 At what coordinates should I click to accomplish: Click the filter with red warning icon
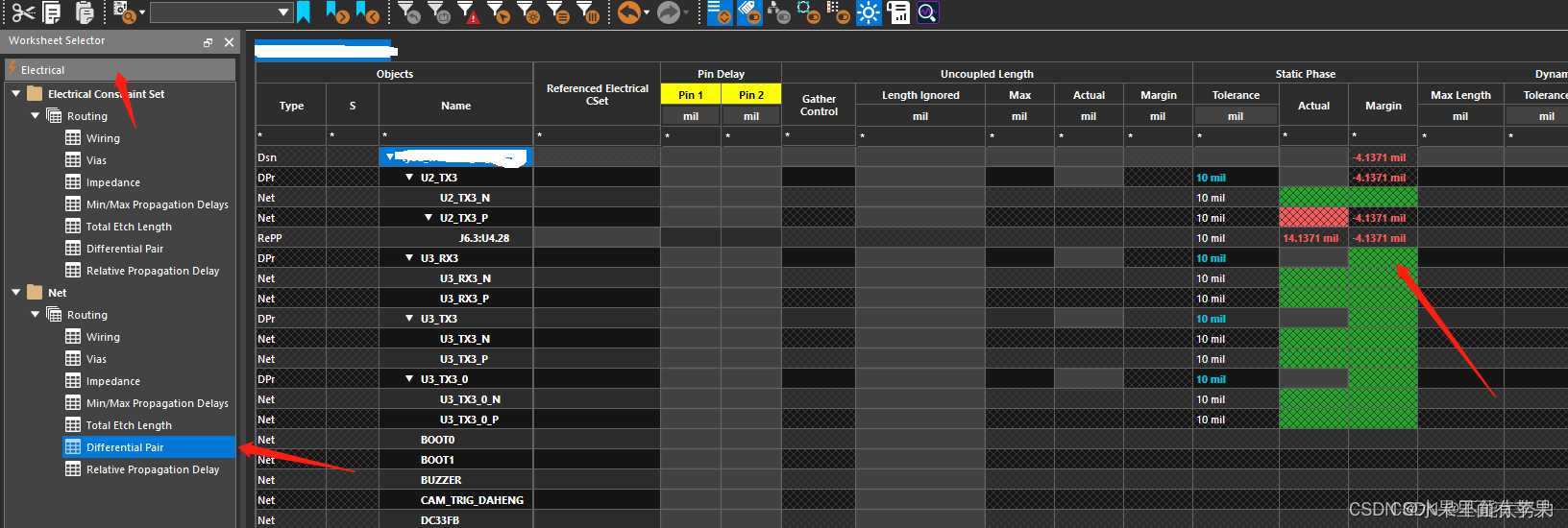pos(468,12)
